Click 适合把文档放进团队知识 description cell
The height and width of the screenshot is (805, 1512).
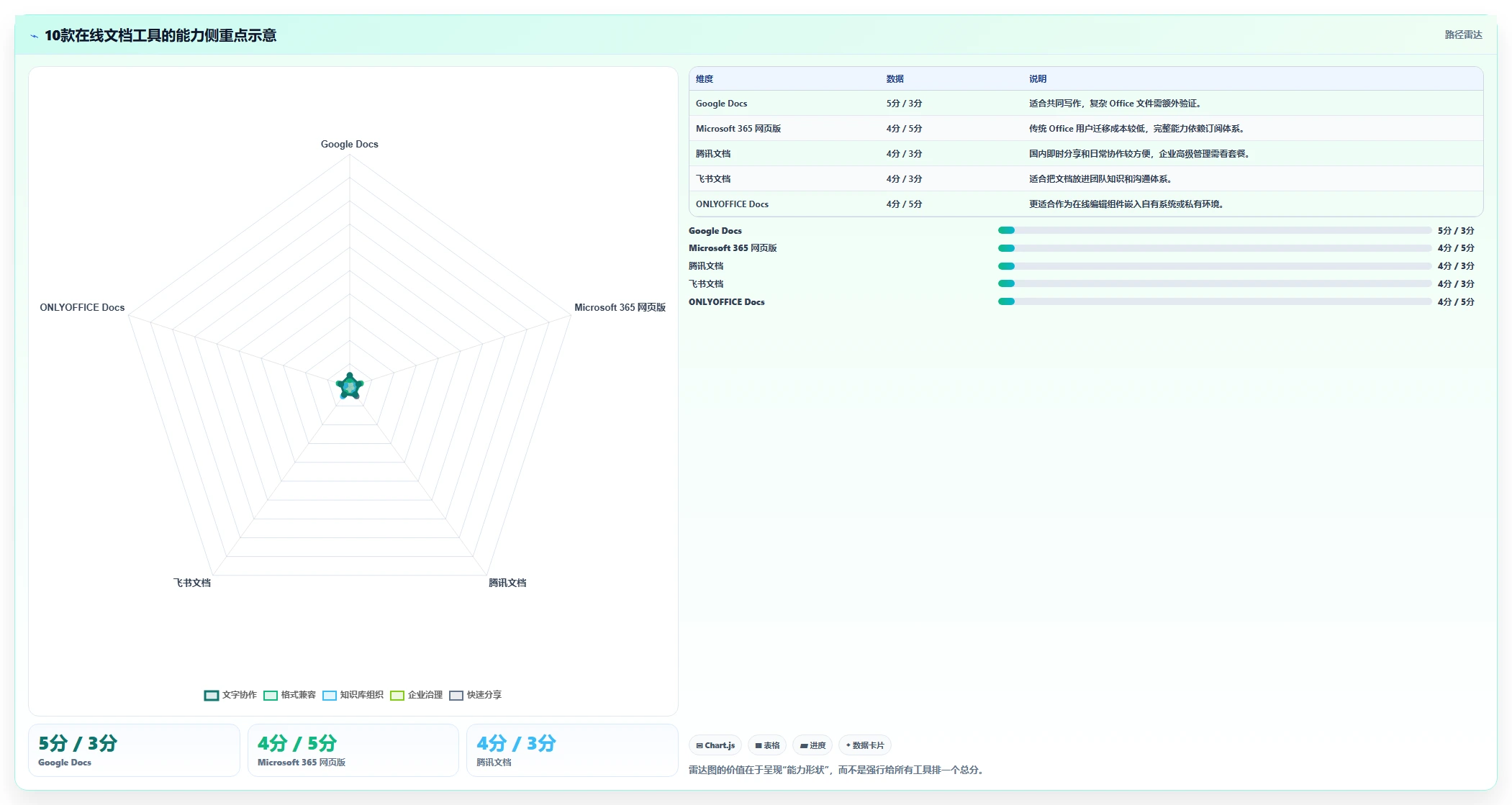(x=1100, y=179)
